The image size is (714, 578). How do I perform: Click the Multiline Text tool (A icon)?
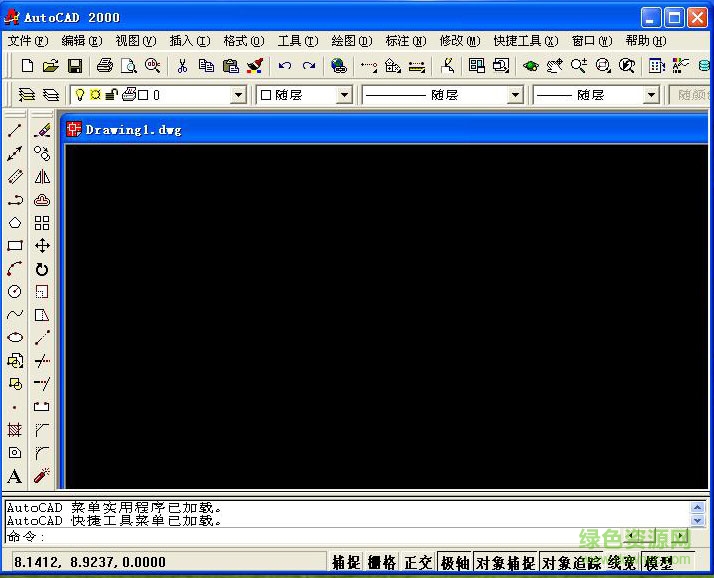click(x=15, y=477)
